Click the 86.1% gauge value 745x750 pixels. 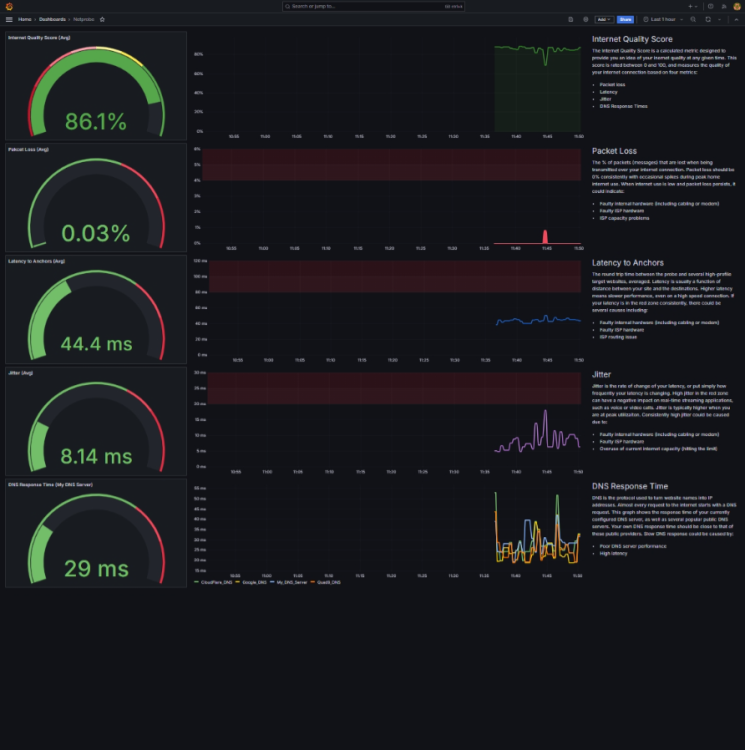96,121
